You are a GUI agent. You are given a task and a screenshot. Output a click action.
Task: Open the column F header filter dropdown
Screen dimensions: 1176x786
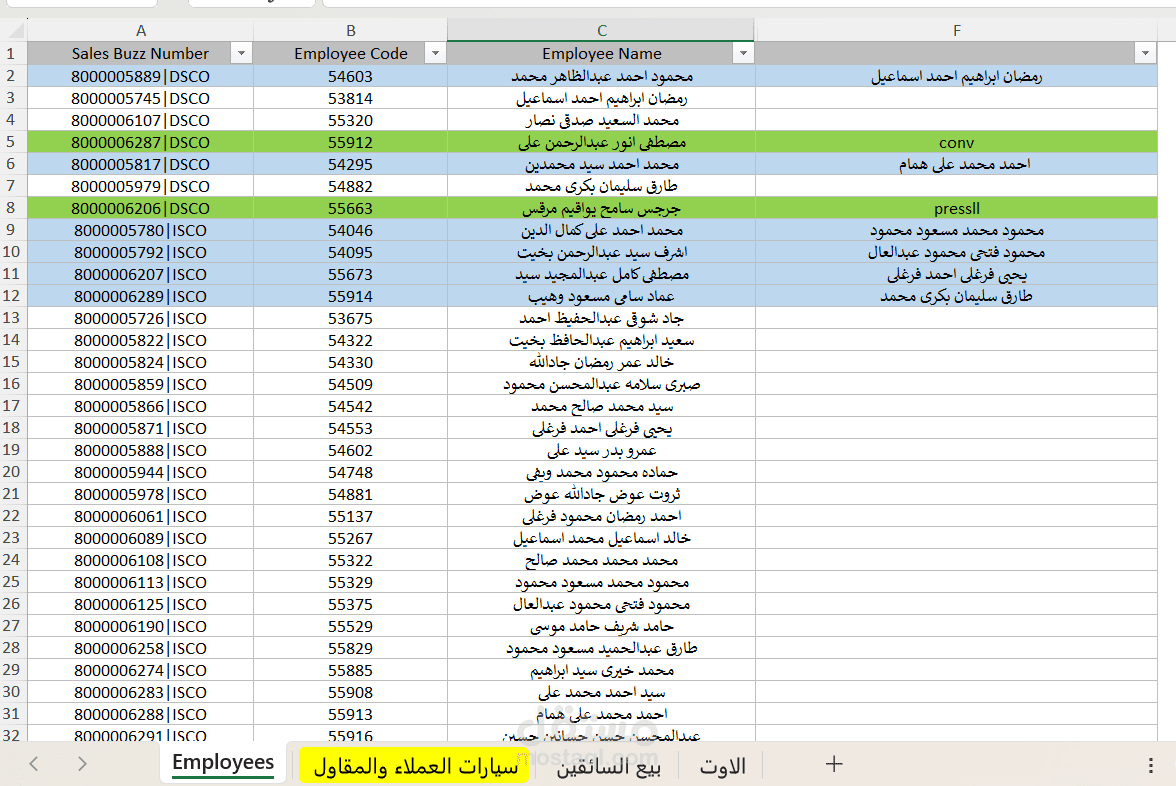click(1145, 53)
